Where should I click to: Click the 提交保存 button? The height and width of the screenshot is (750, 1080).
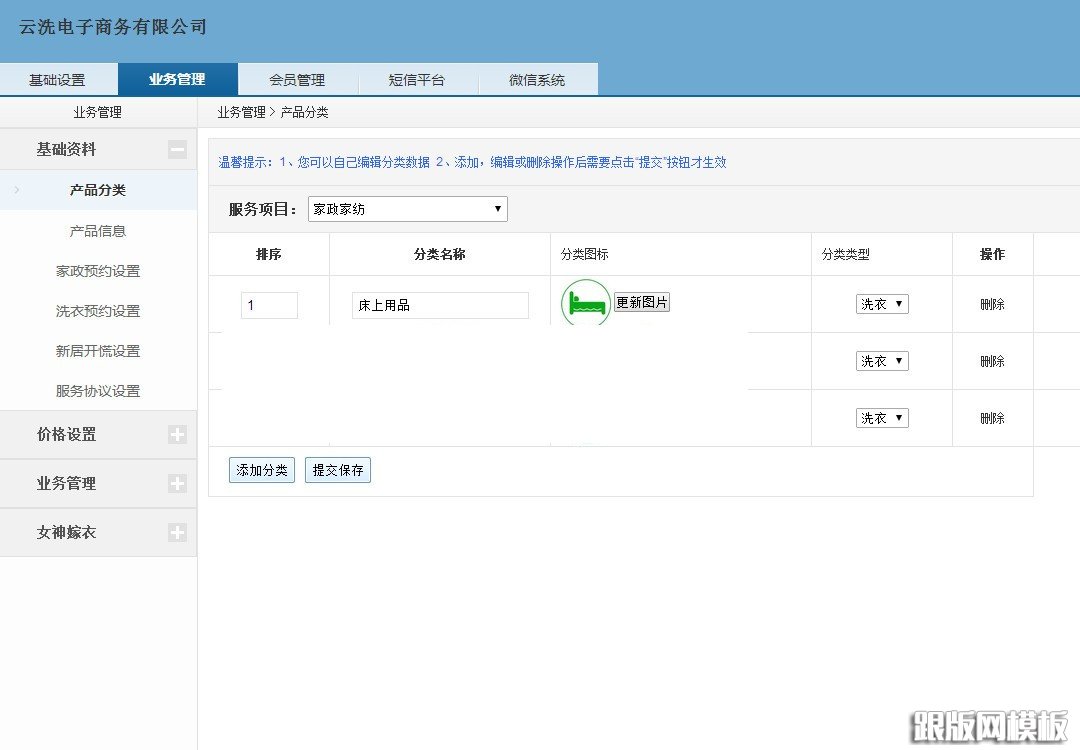337,470
